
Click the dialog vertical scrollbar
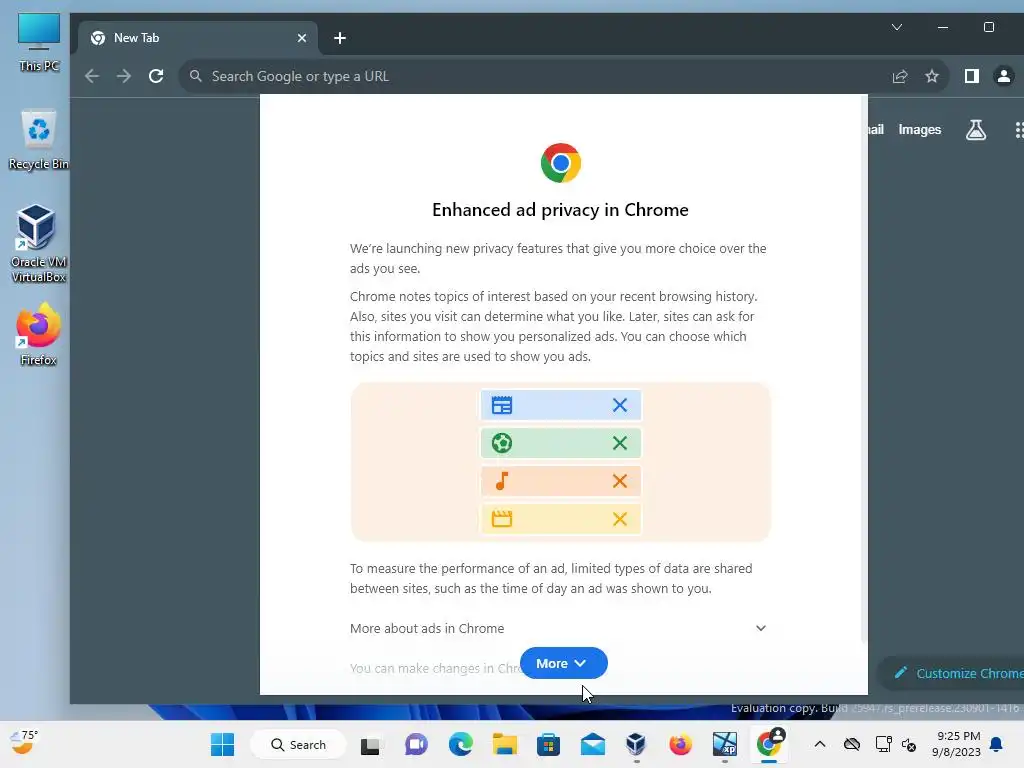(864, 369)
